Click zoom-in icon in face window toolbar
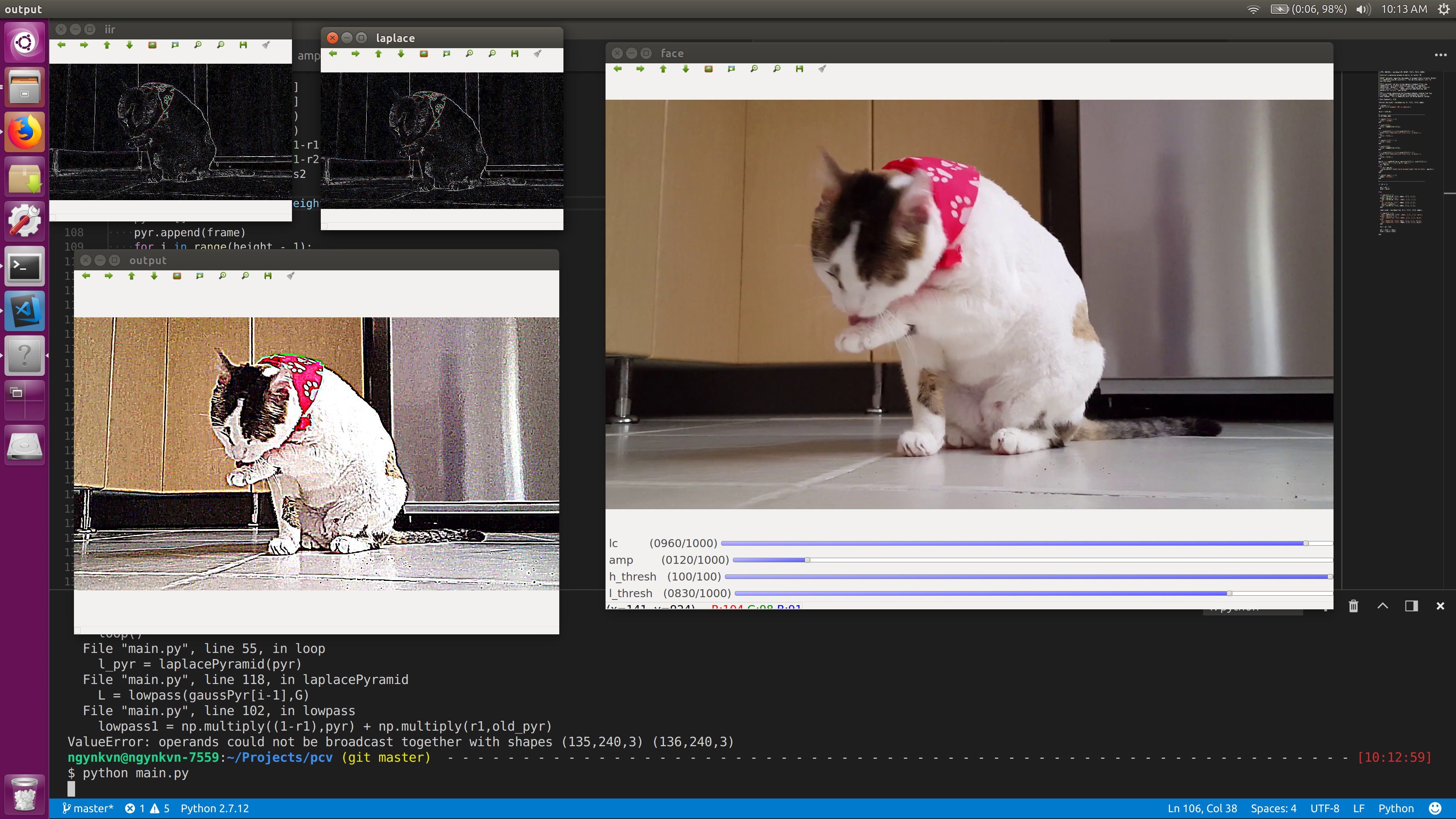 [x=754, y=69]
